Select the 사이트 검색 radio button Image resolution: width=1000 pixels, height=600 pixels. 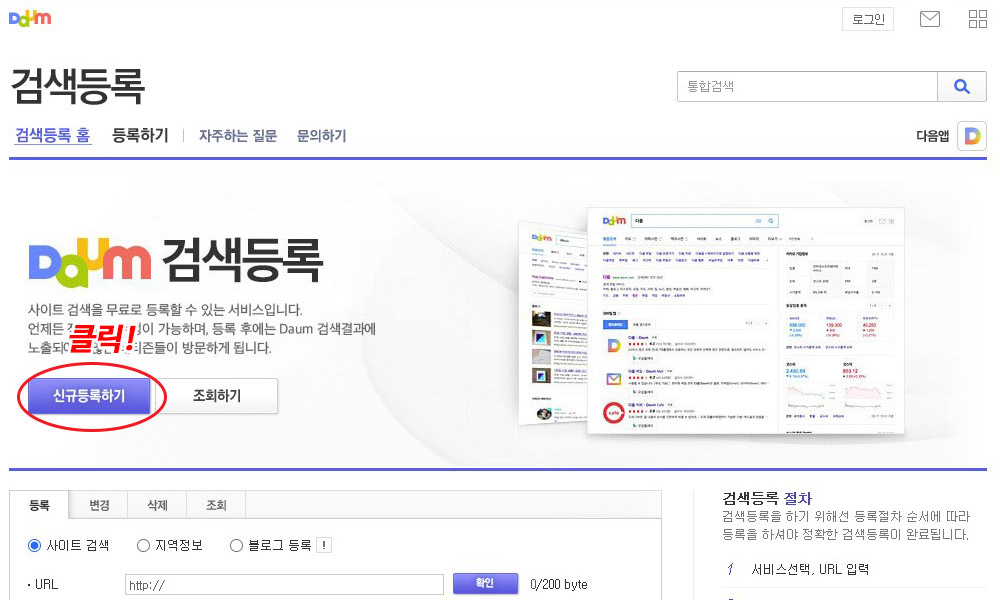coord(34,546)
